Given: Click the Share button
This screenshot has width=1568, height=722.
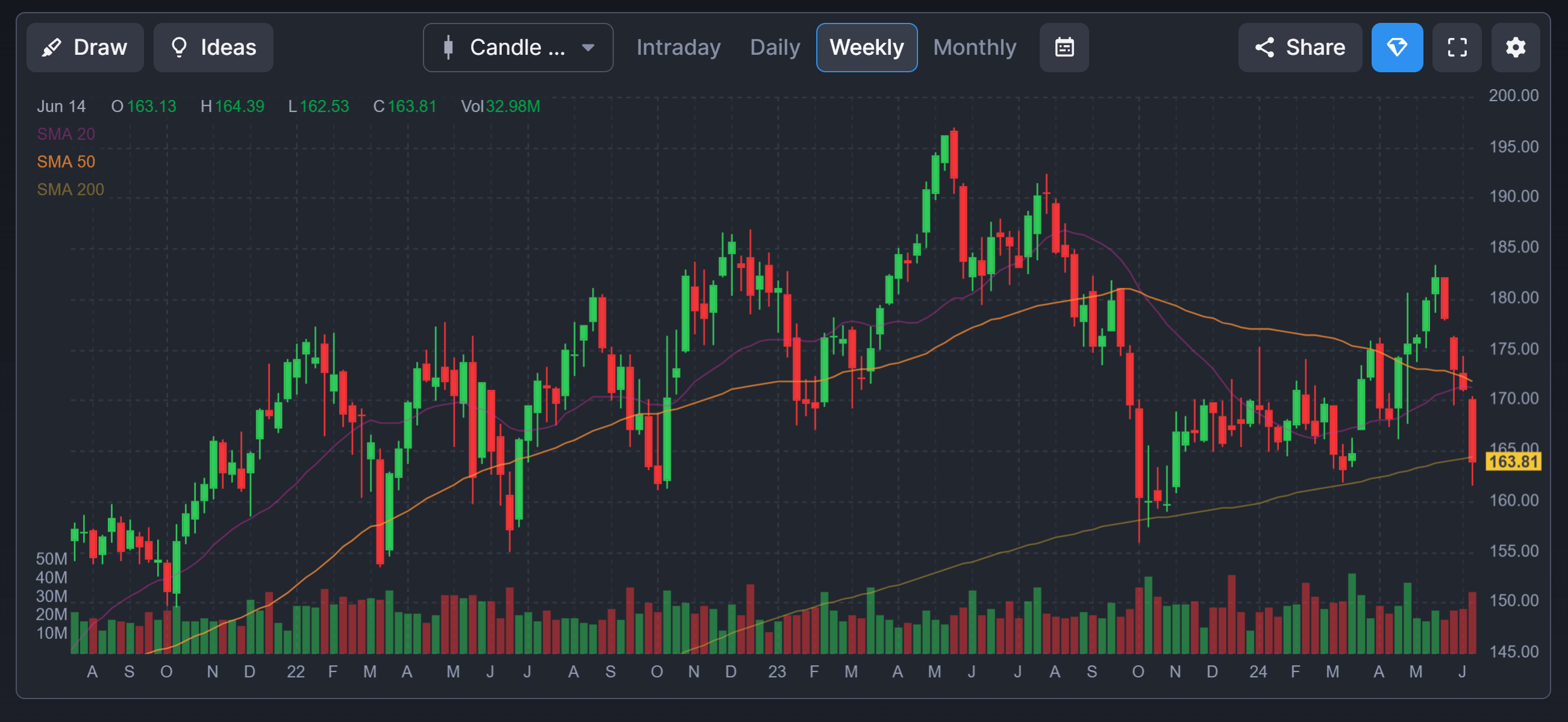Looking at the screenshot, I should coord(1300,48).
